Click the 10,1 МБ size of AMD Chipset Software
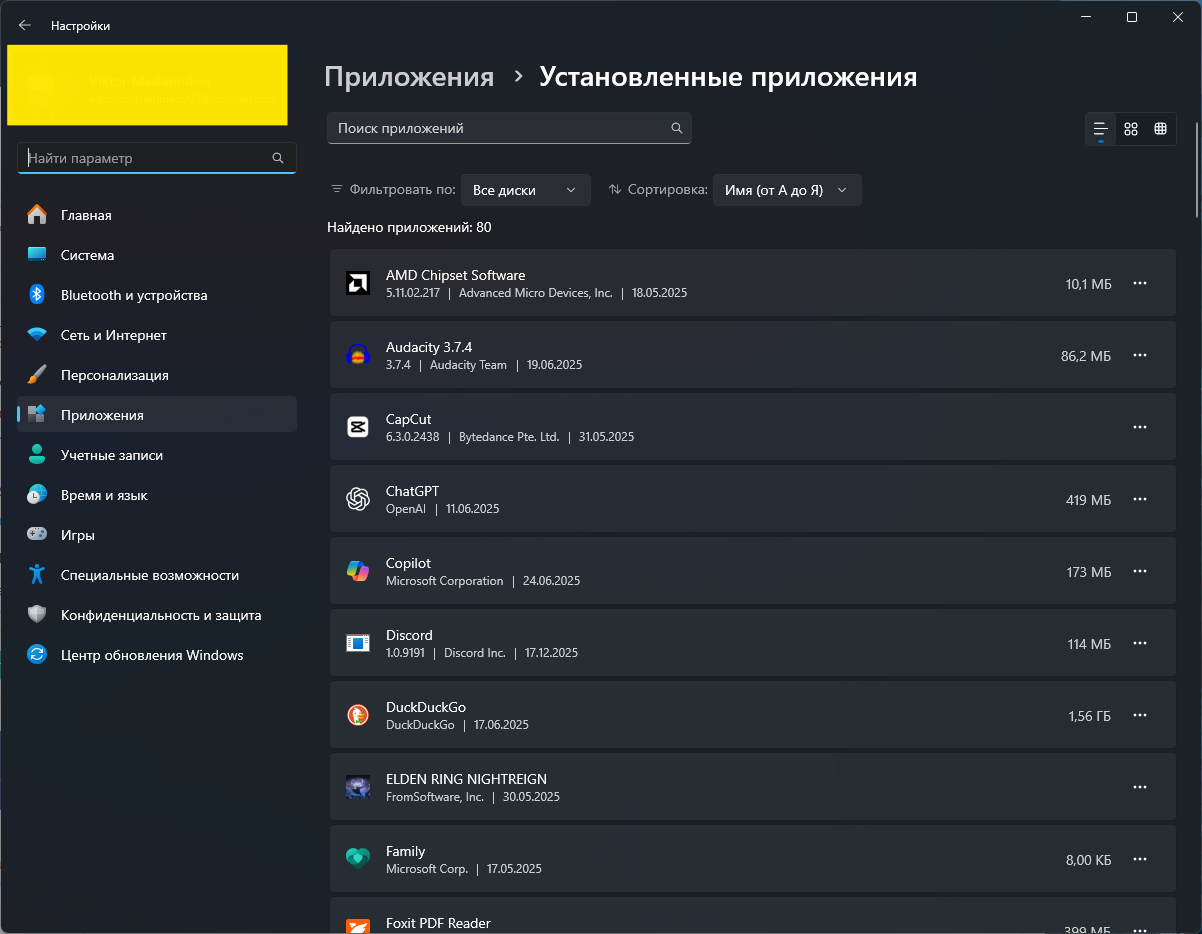 pos(1089,284)
